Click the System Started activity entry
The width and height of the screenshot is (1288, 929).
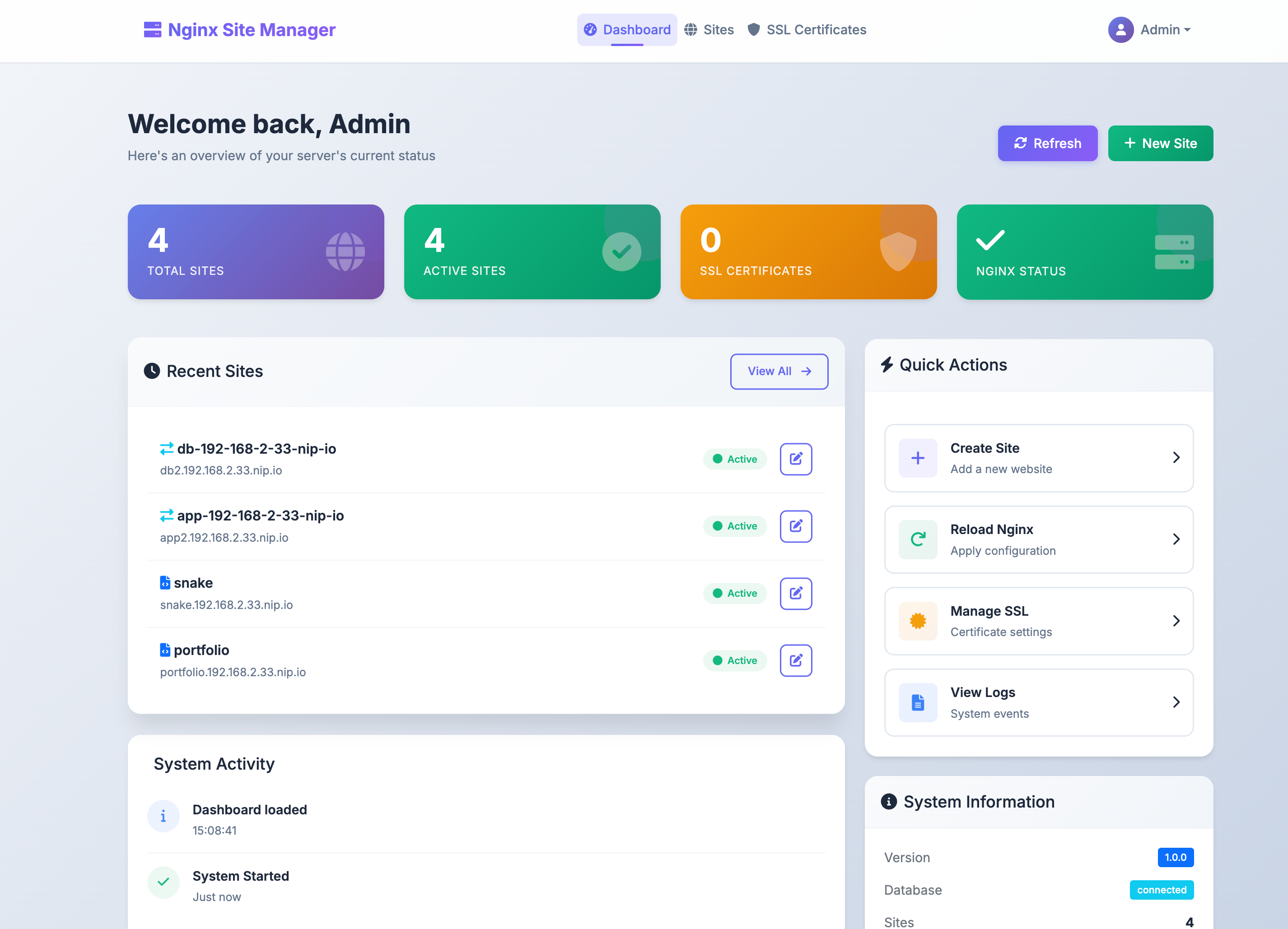(486, 886)
